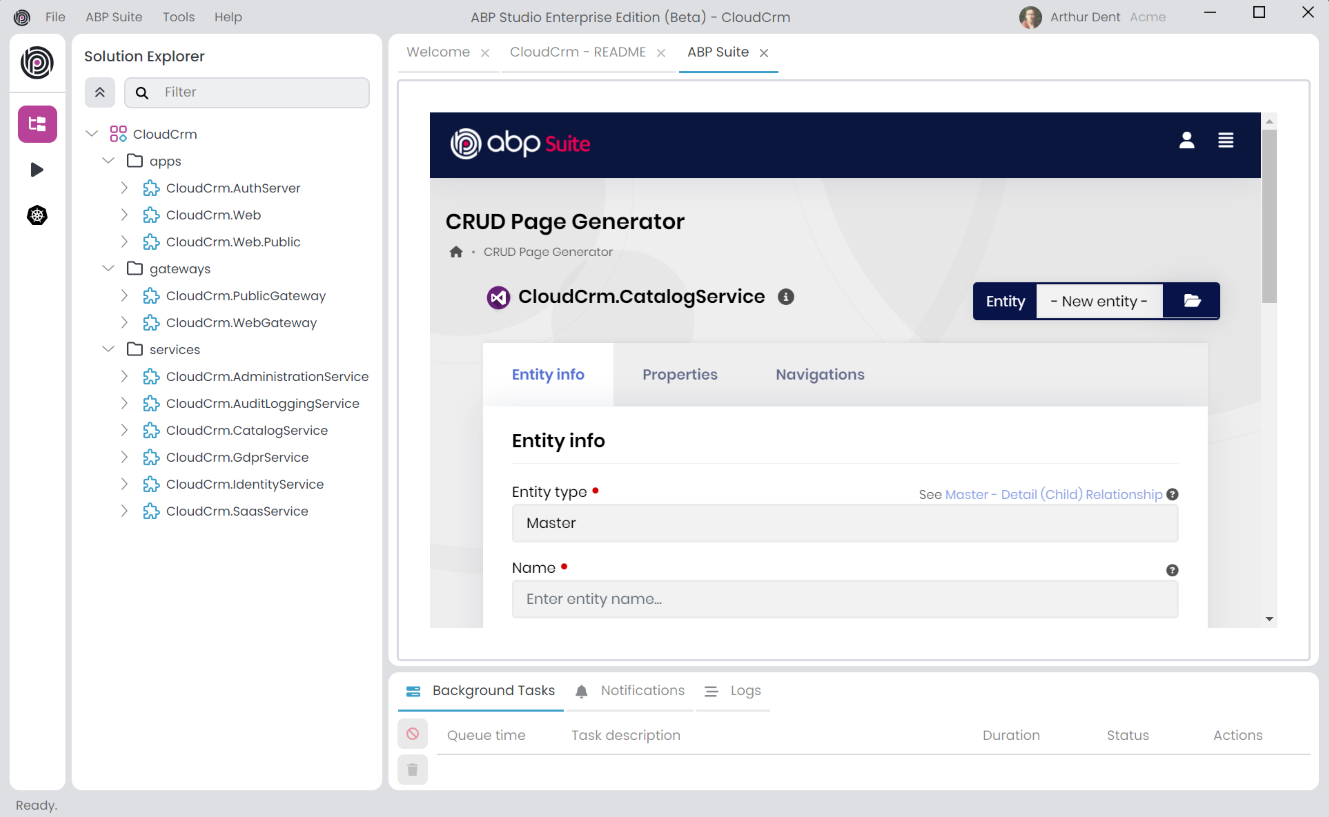Open the New entity selector dropdown
The image size is (1329, 817).
point(1099,301)
